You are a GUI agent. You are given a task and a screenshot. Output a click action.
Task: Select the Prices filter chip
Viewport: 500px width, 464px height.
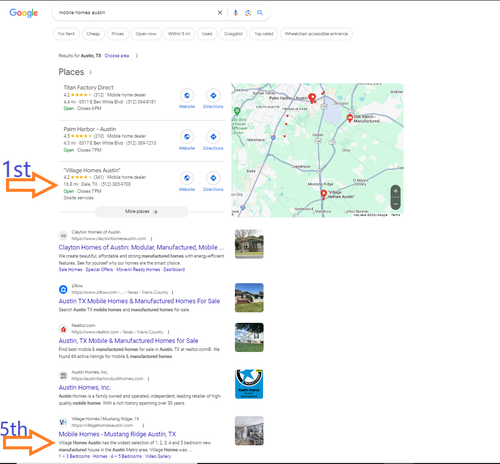(118, 34)
